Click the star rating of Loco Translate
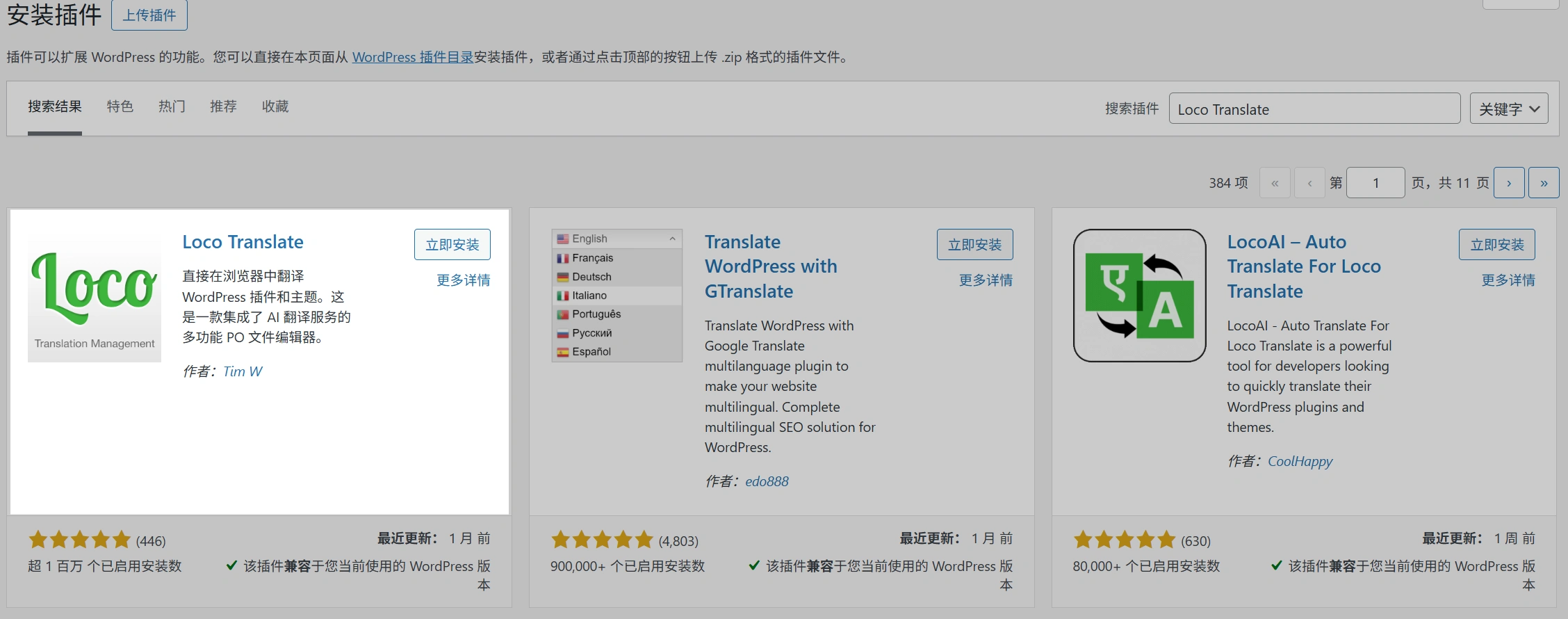The height and width of the screenshot is (619, 1568). pyautogui.click(x=80, y=540)
